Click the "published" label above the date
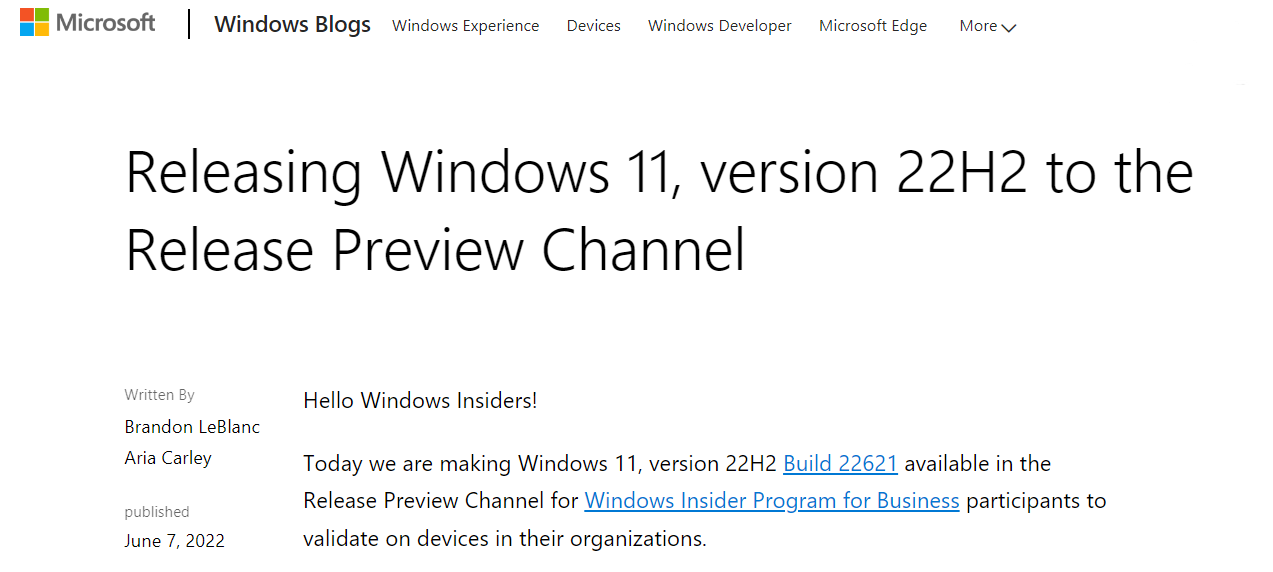 (x=157, y=512)
